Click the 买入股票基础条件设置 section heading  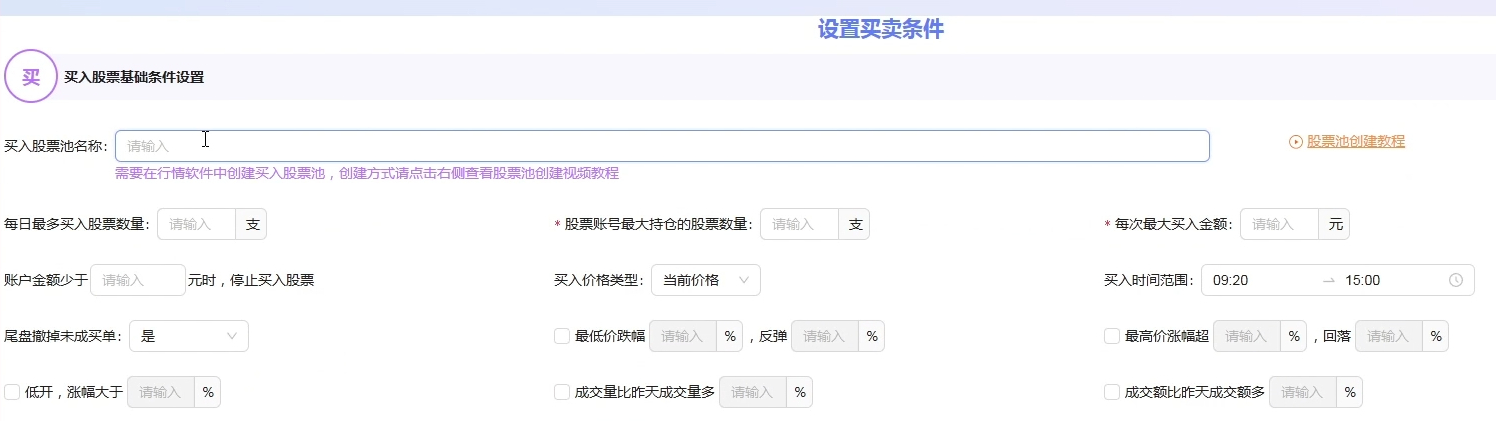click(134, 77)
